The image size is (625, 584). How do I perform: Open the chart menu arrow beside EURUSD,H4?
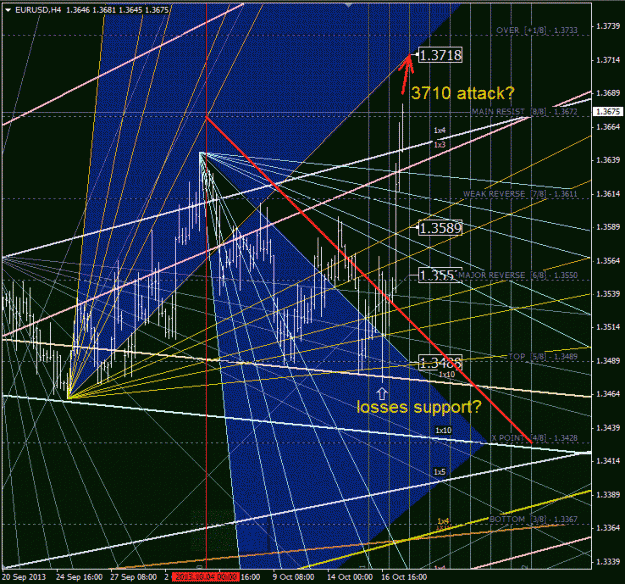[8, 10]
